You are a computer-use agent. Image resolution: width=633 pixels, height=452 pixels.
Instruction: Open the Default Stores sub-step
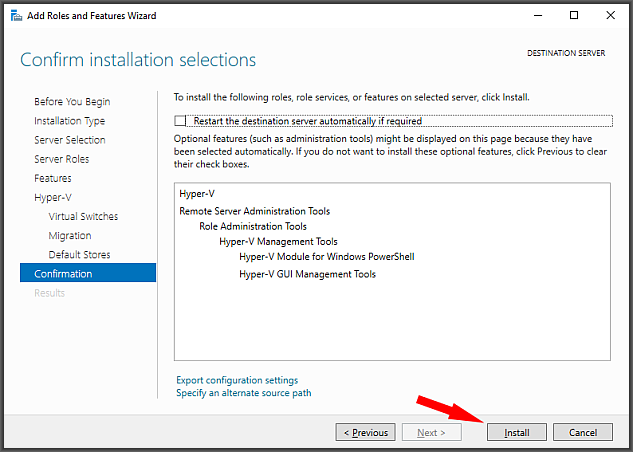point(79,255)
